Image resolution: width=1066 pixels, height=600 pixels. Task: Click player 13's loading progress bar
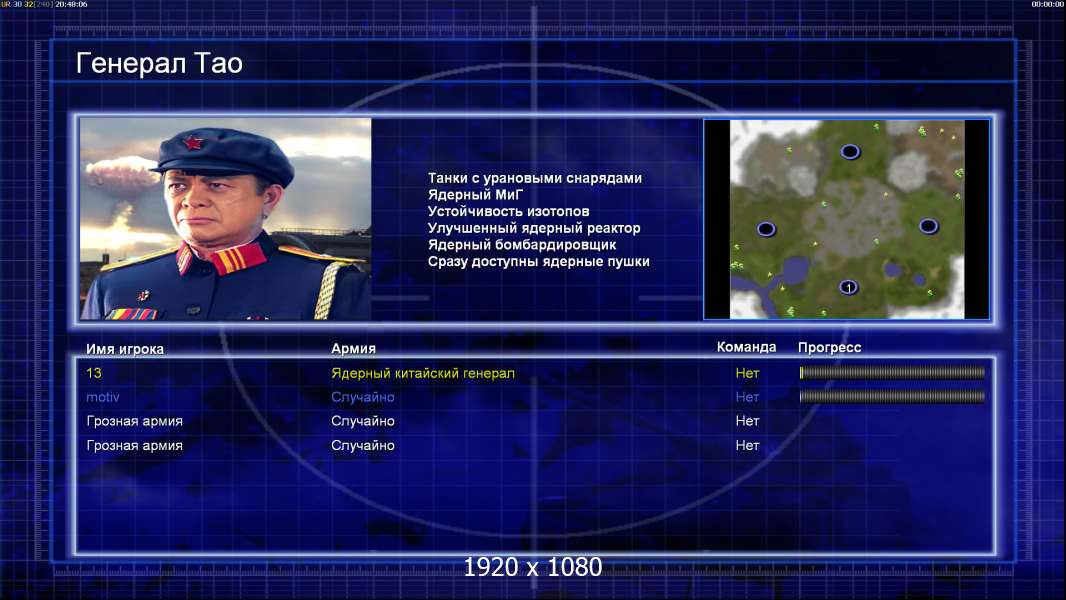[892, 372]
